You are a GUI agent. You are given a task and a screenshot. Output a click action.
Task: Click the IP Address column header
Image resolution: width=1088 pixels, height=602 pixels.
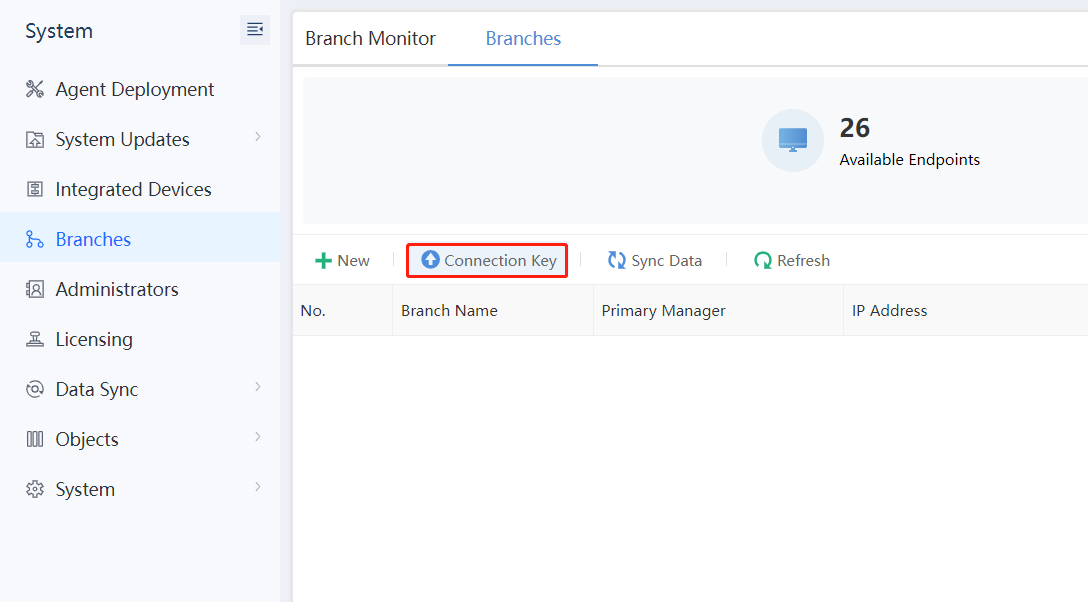click(x=889, y=311)
